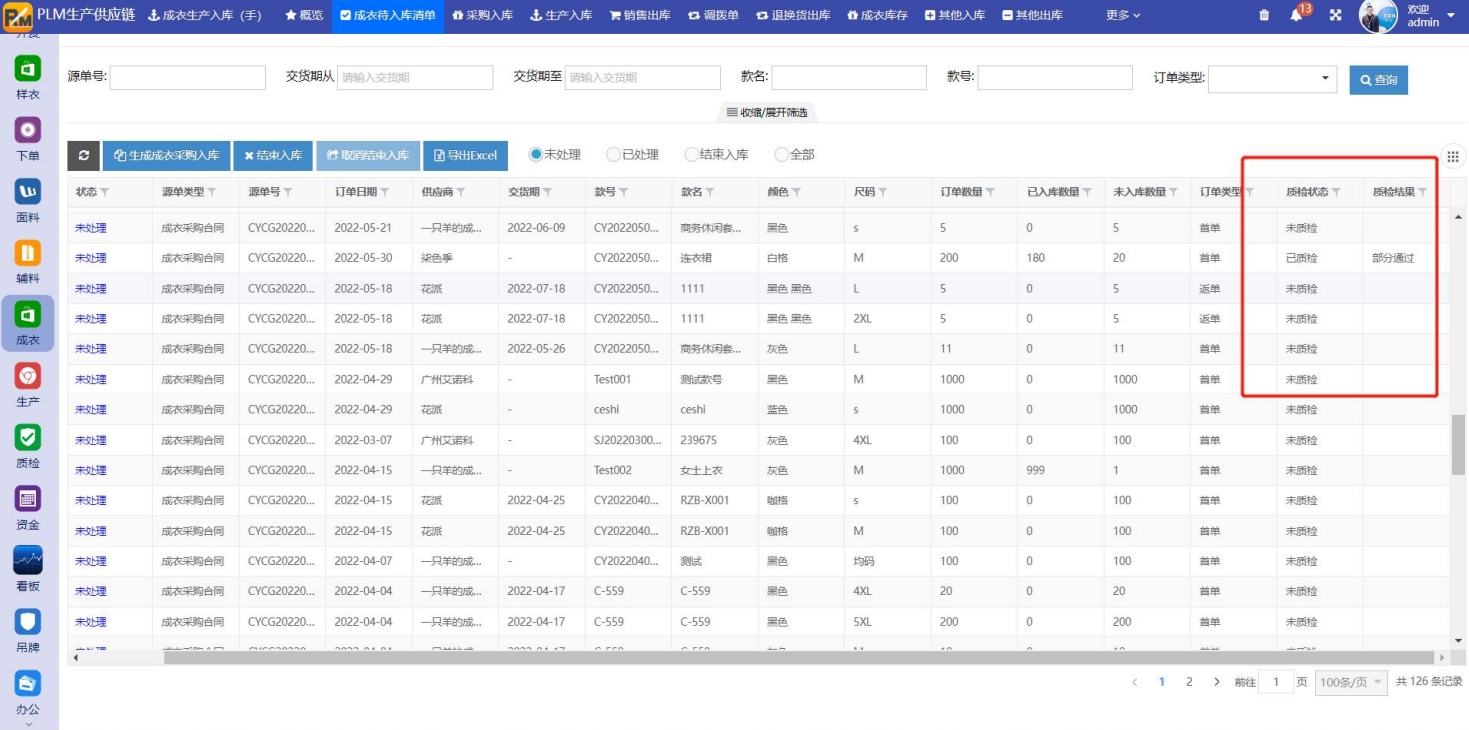Switch to the 采购入库 tab

coord(482,16)
